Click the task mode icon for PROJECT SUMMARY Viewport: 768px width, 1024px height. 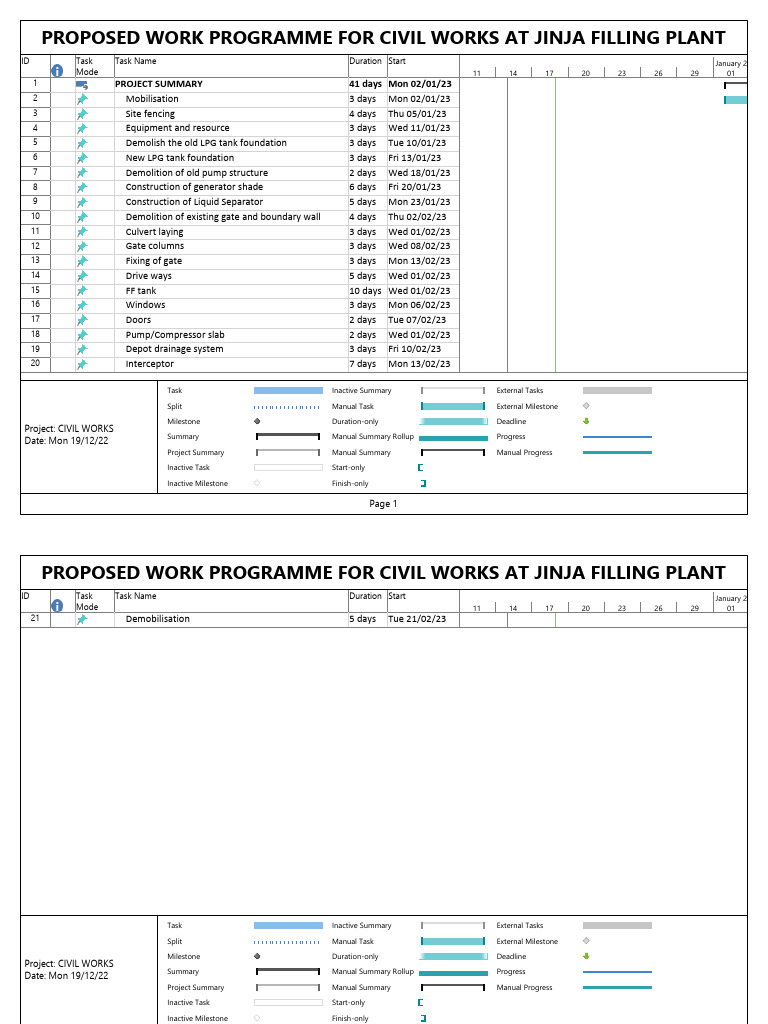click(x=82, y=84)
